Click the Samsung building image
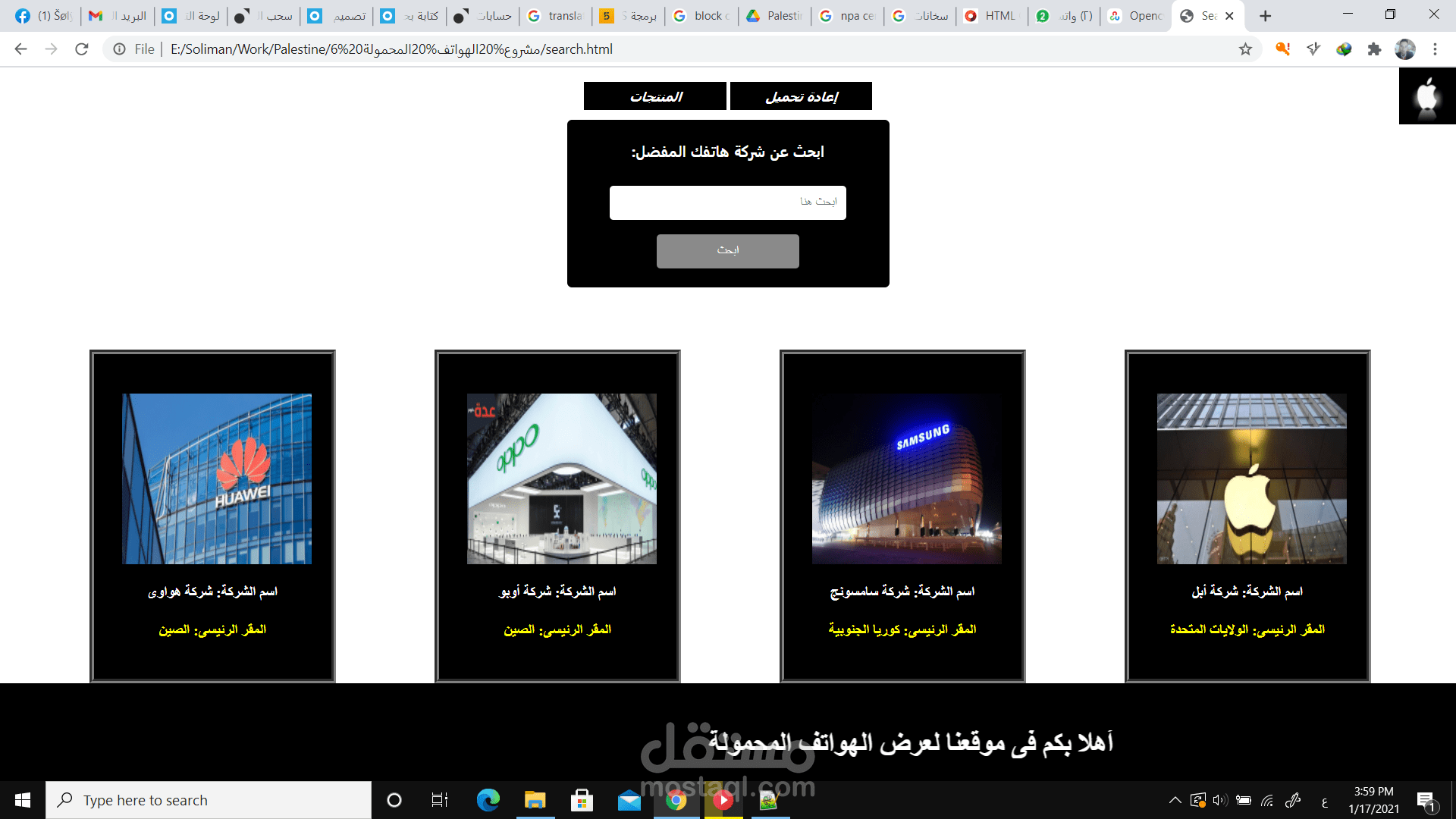 (906, 479)
